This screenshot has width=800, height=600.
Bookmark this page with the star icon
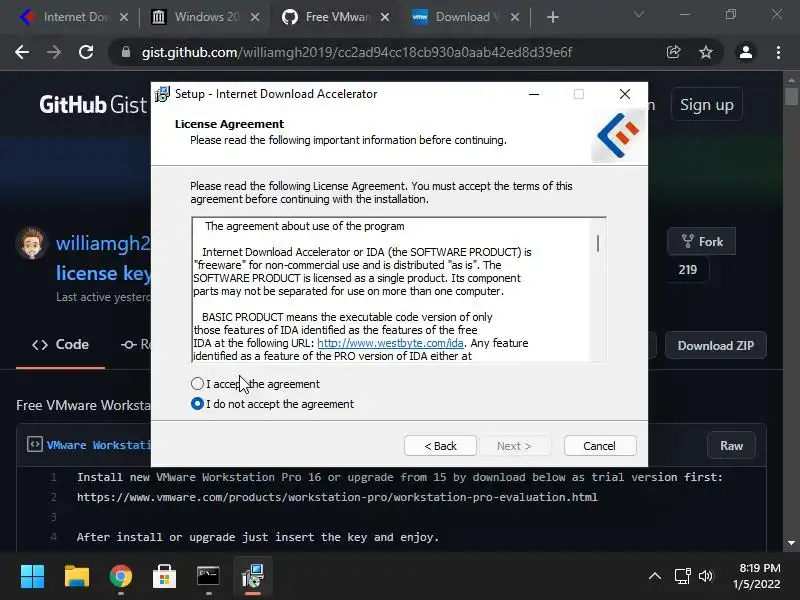[x=706, y=52]
